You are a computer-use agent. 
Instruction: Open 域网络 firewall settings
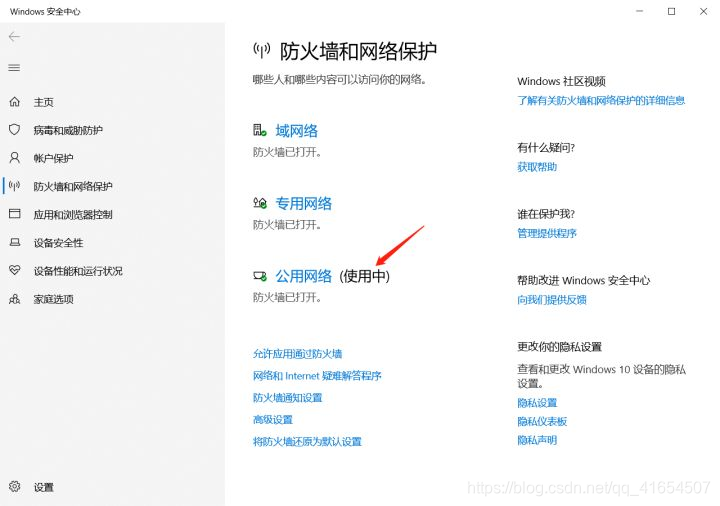pos(297,131)
